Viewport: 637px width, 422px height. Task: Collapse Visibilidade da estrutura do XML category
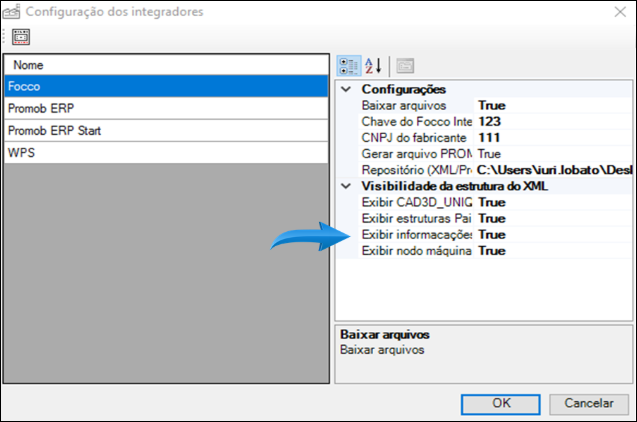[x=346, y=186]
